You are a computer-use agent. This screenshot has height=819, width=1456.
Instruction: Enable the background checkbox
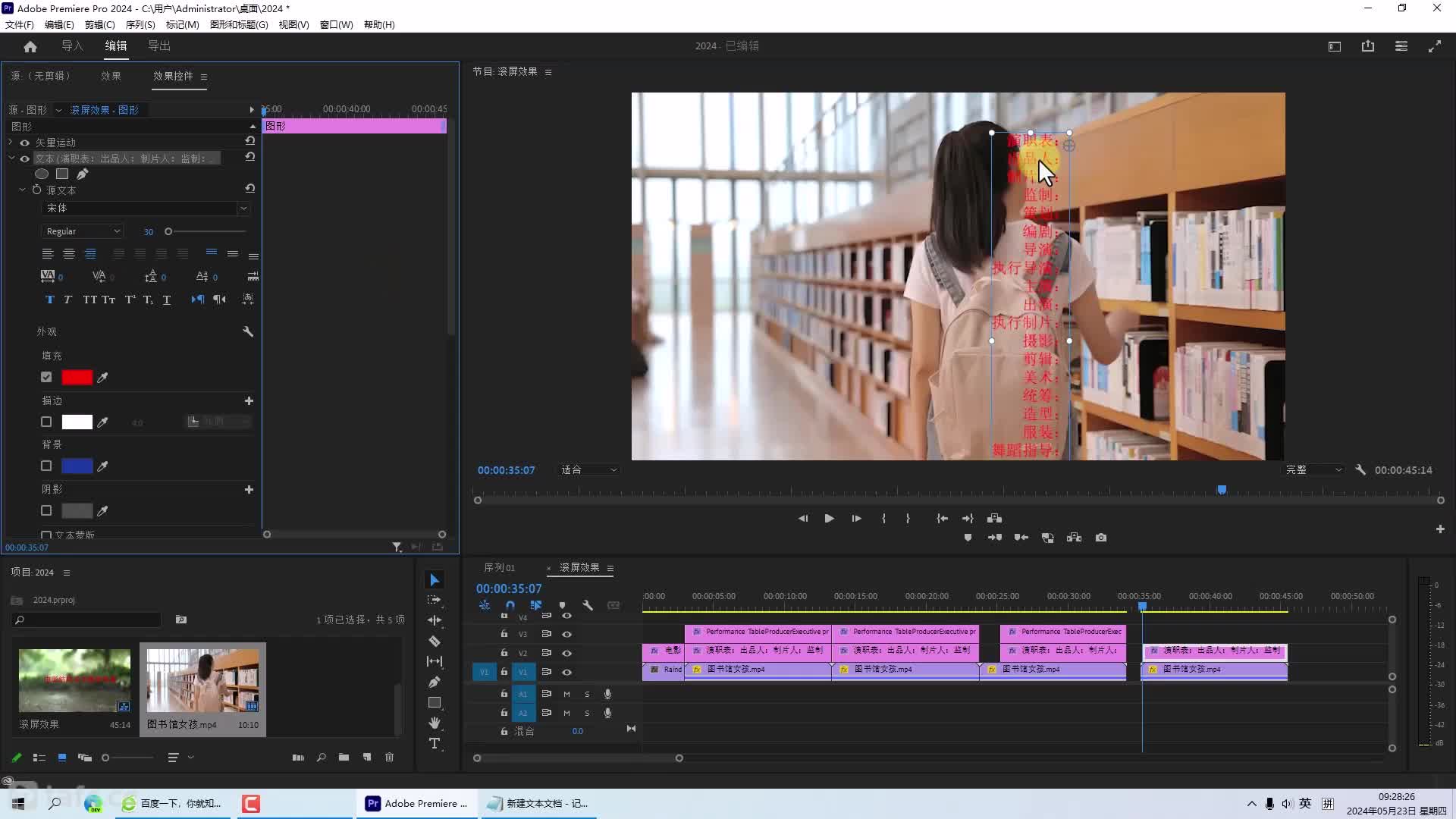pyautogui.click(x=46, y=466)
